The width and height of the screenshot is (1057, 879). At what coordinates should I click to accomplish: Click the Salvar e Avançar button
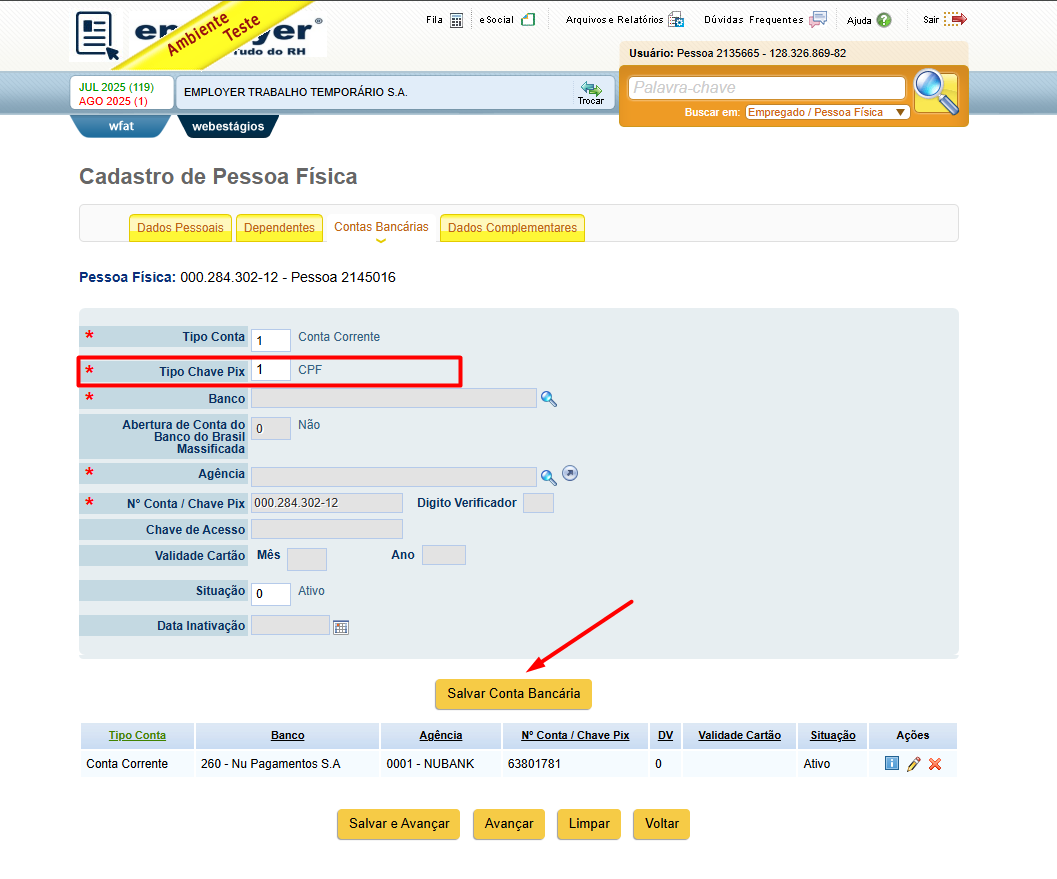tap(398, 824)
